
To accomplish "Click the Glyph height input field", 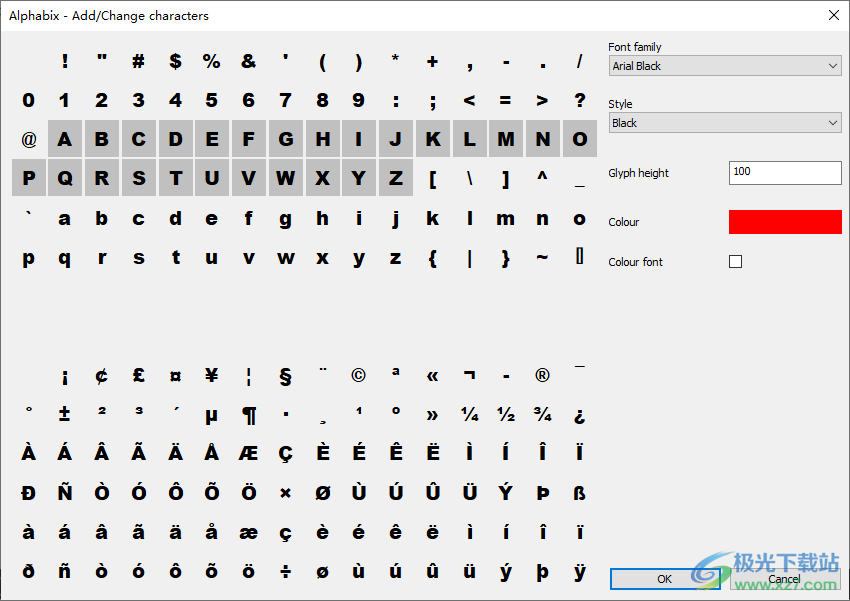I will pos(785,172).
